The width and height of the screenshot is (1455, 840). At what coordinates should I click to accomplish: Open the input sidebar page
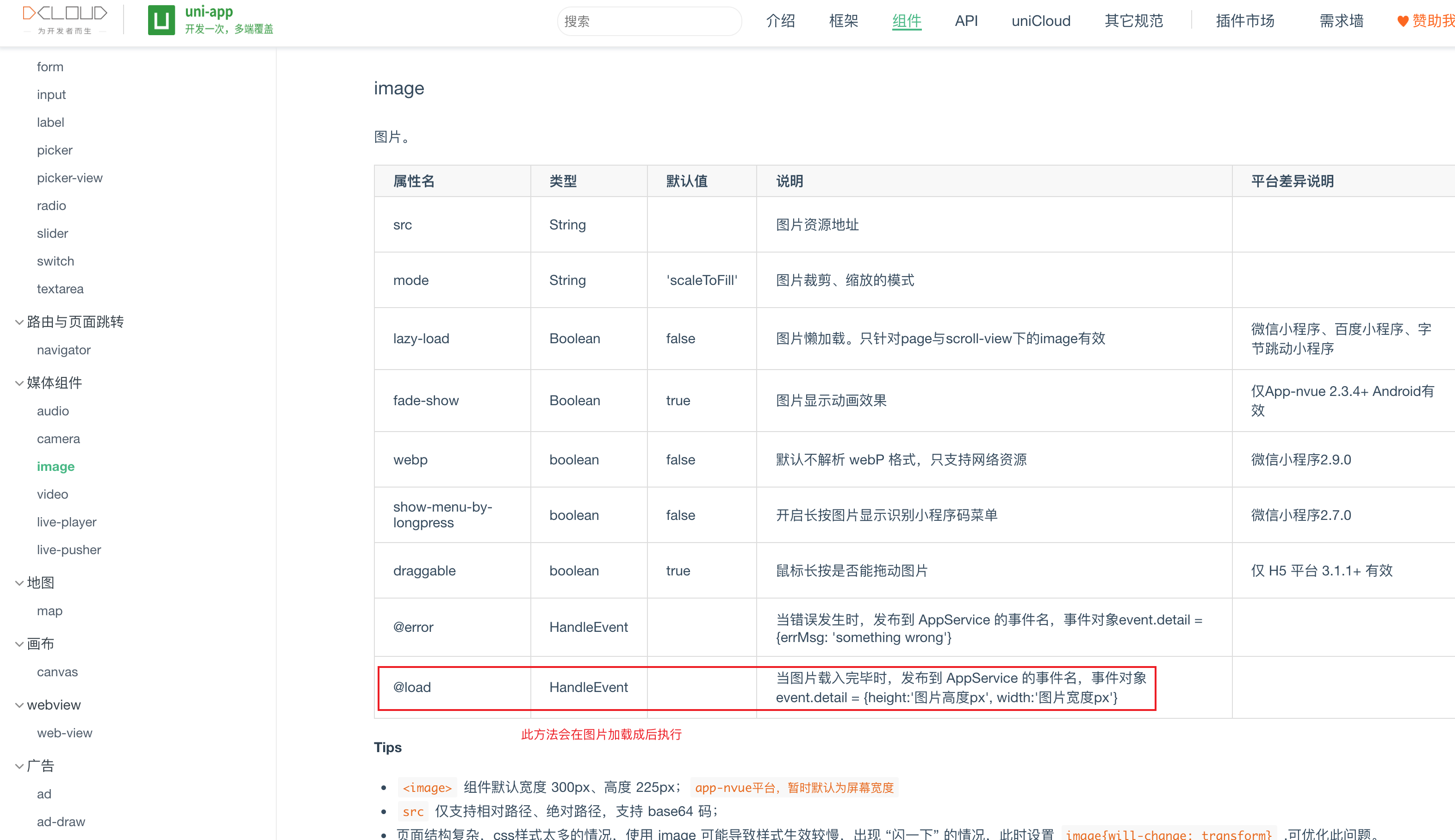pyautogui.click(x=51, y=95)
